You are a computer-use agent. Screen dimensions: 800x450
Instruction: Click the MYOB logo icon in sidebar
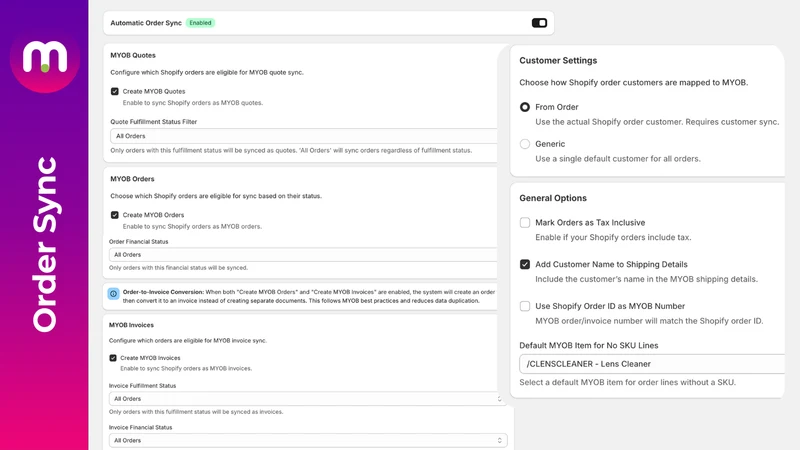(x=45, y=59)
